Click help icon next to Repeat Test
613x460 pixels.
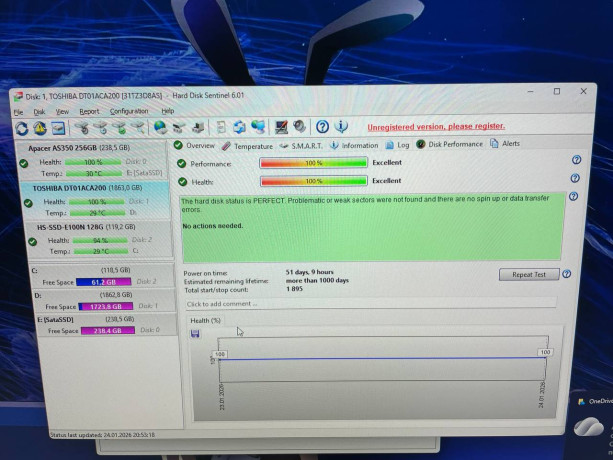coord(566,274)
